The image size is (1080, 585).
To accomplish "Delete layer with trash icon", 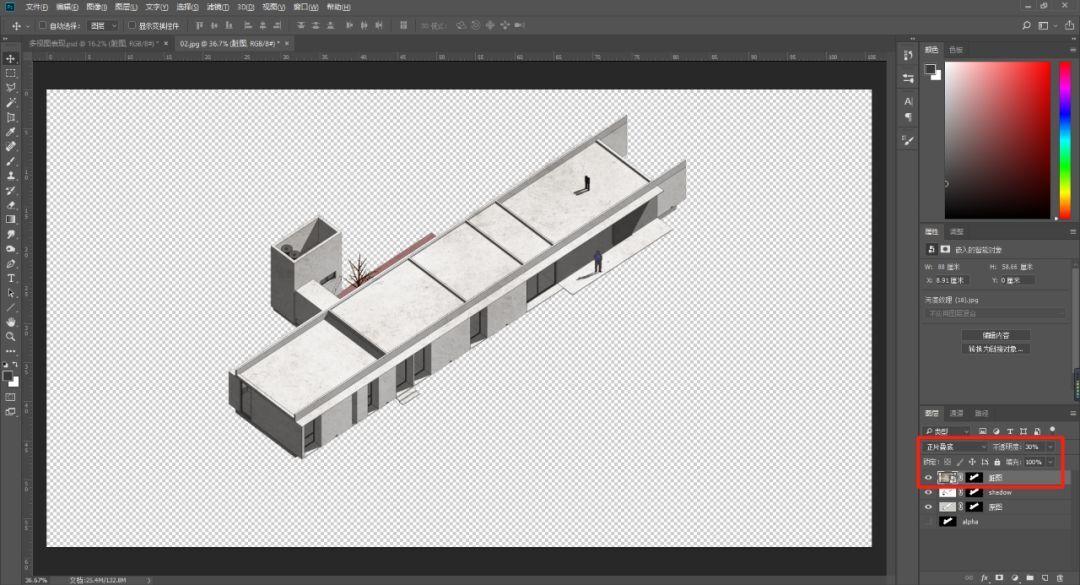I will pyautogui.click(x=1060, y=577).
